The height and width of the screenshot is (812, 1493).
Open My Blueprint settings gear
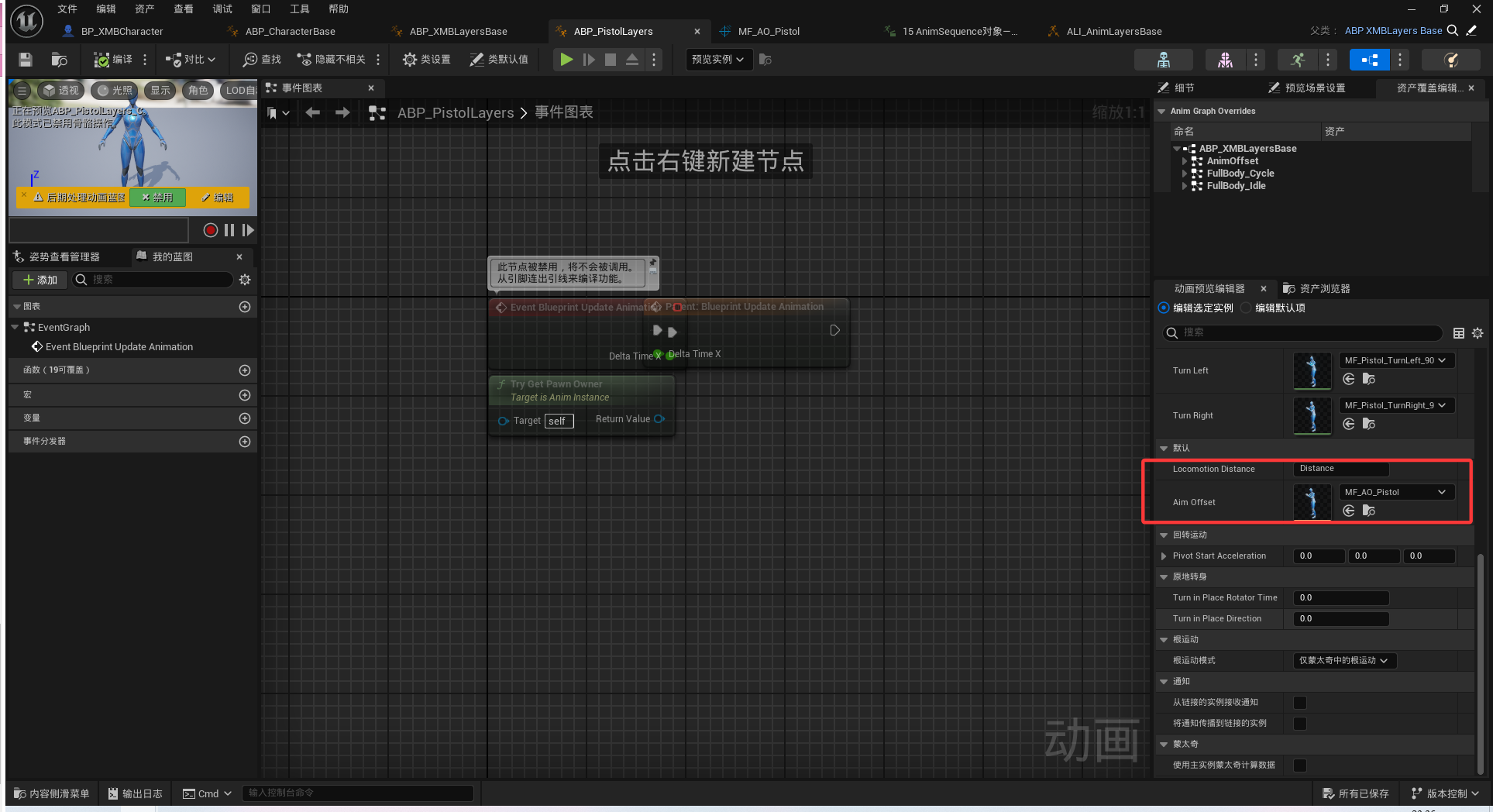[x=245, y=280]
